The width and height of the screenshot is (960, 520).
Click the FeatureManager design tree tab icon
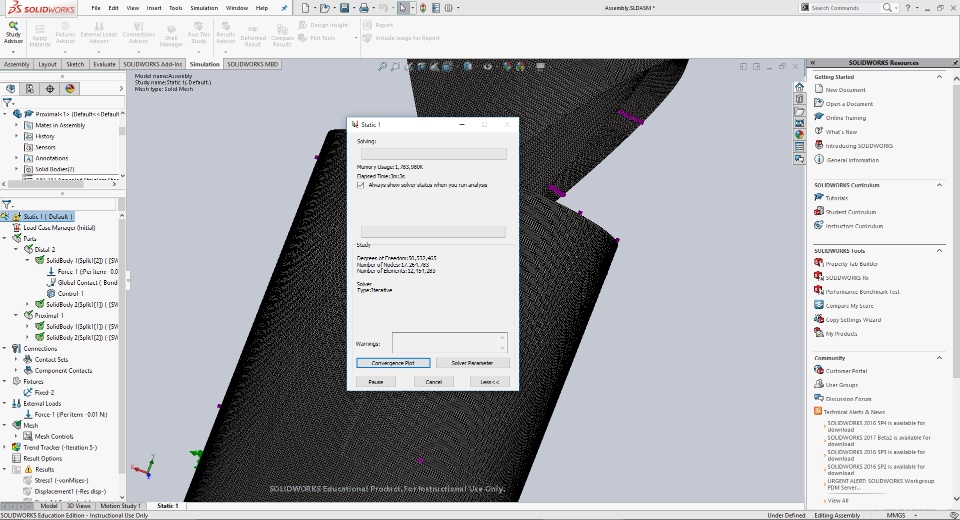point(10,89)
